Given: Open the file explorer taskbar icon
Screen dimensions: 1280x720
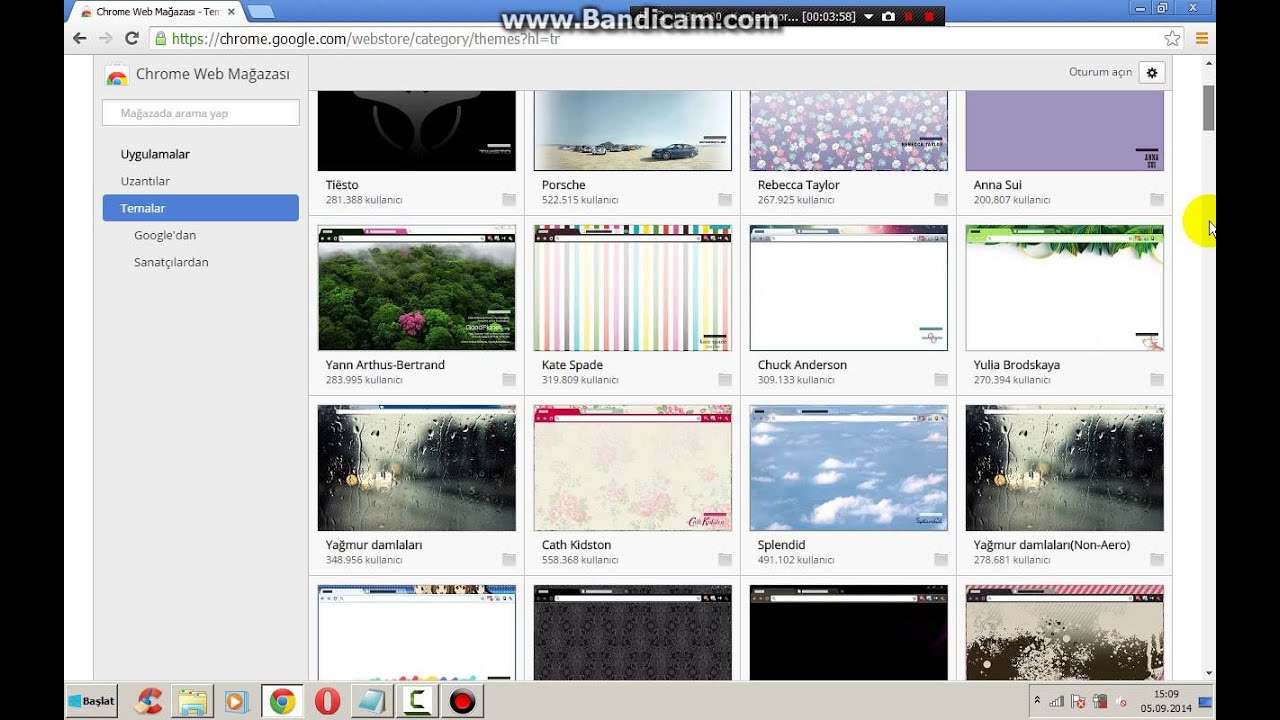Looking at the screenshot, I should [192, 702].
